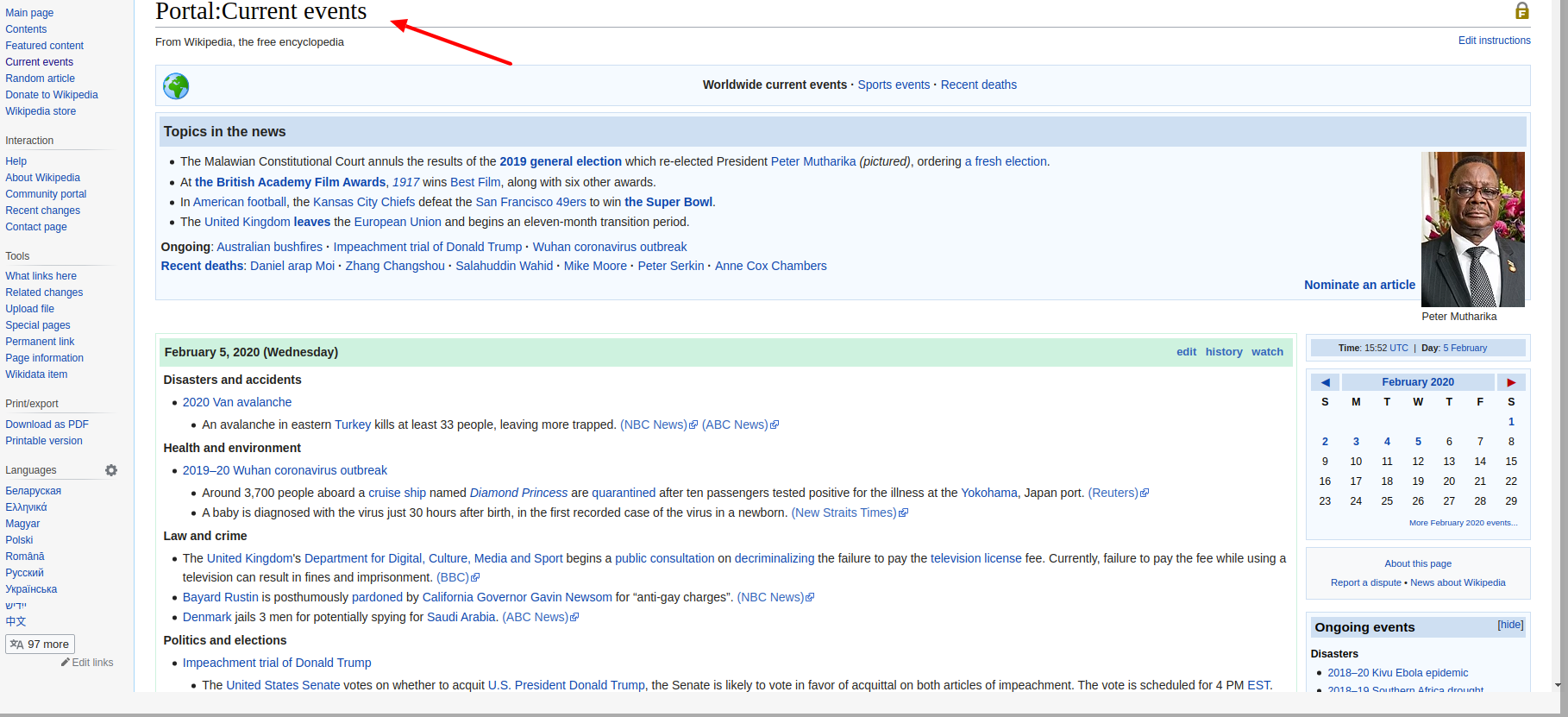Open Yokohama link
Viewport: 1568px width, 717px height.
989,493
